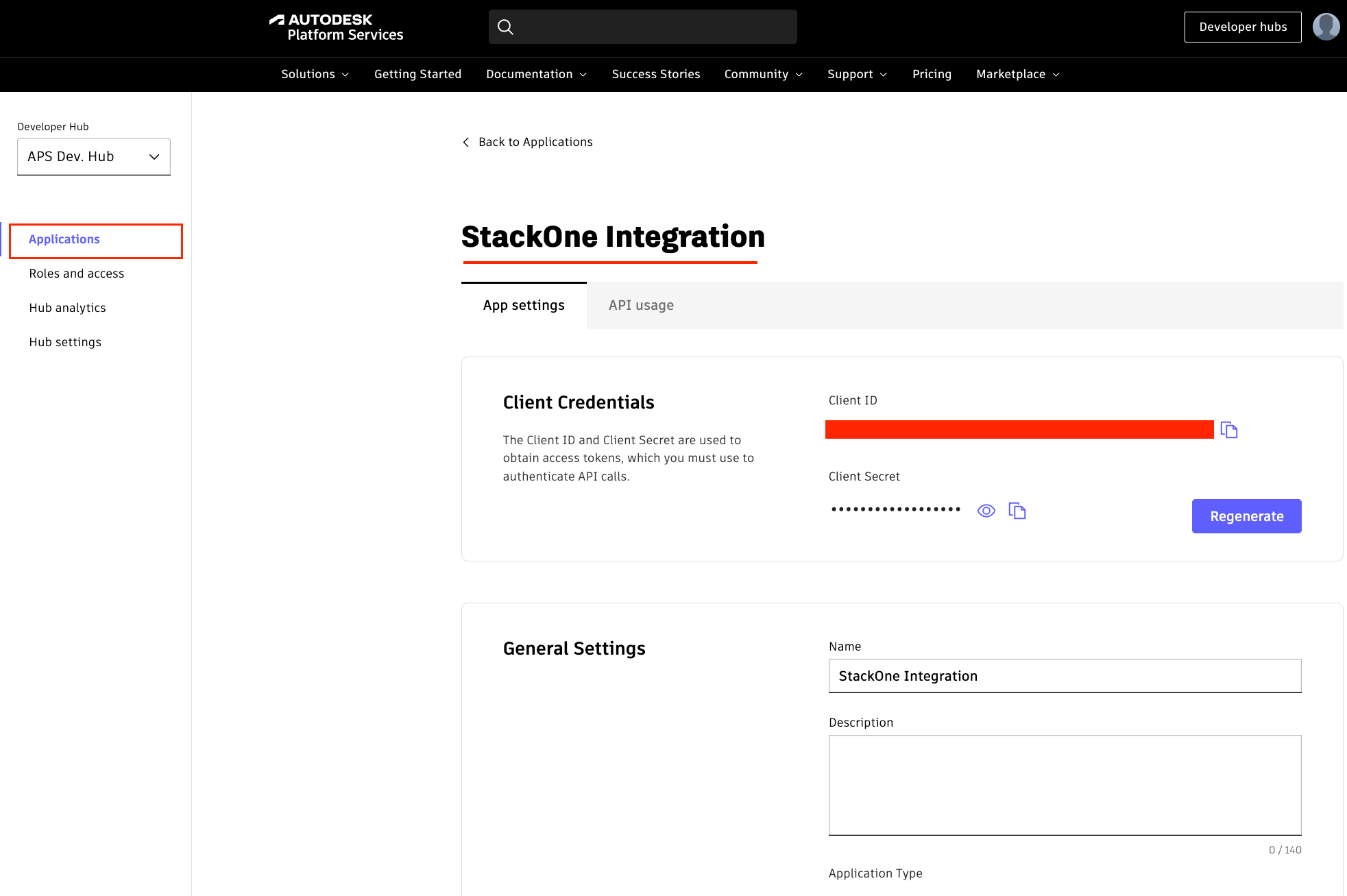Expand the Marketplace menu
The width and height of the screenshot is (1347, 896).
tap(1018, 74)
